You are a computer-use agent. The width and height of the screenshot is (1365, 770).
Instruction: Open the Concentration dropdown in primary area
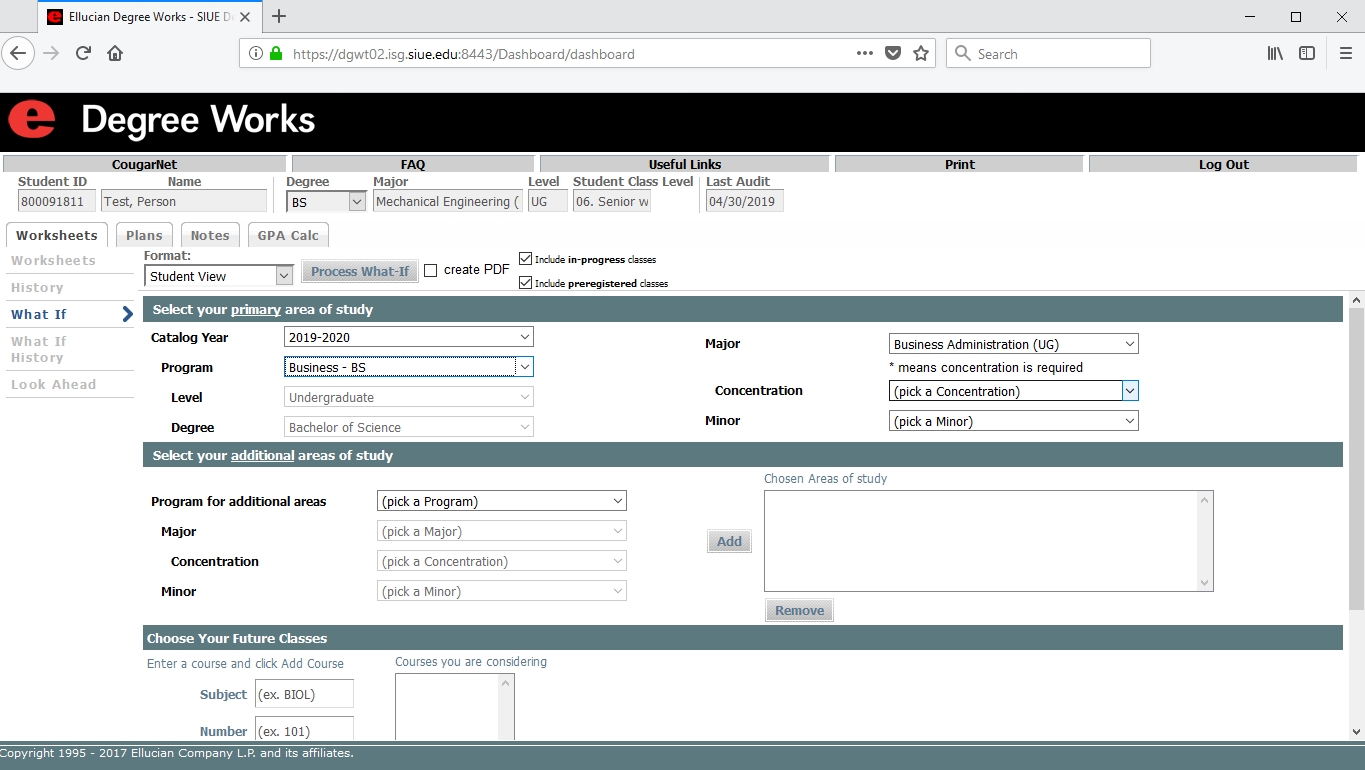coord(1013,391)
